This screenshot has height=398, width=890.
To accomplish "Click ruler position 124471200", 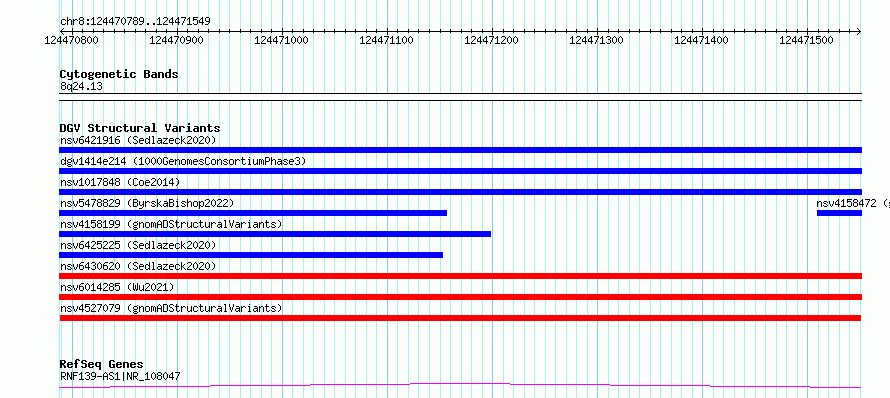I will 491,40.
